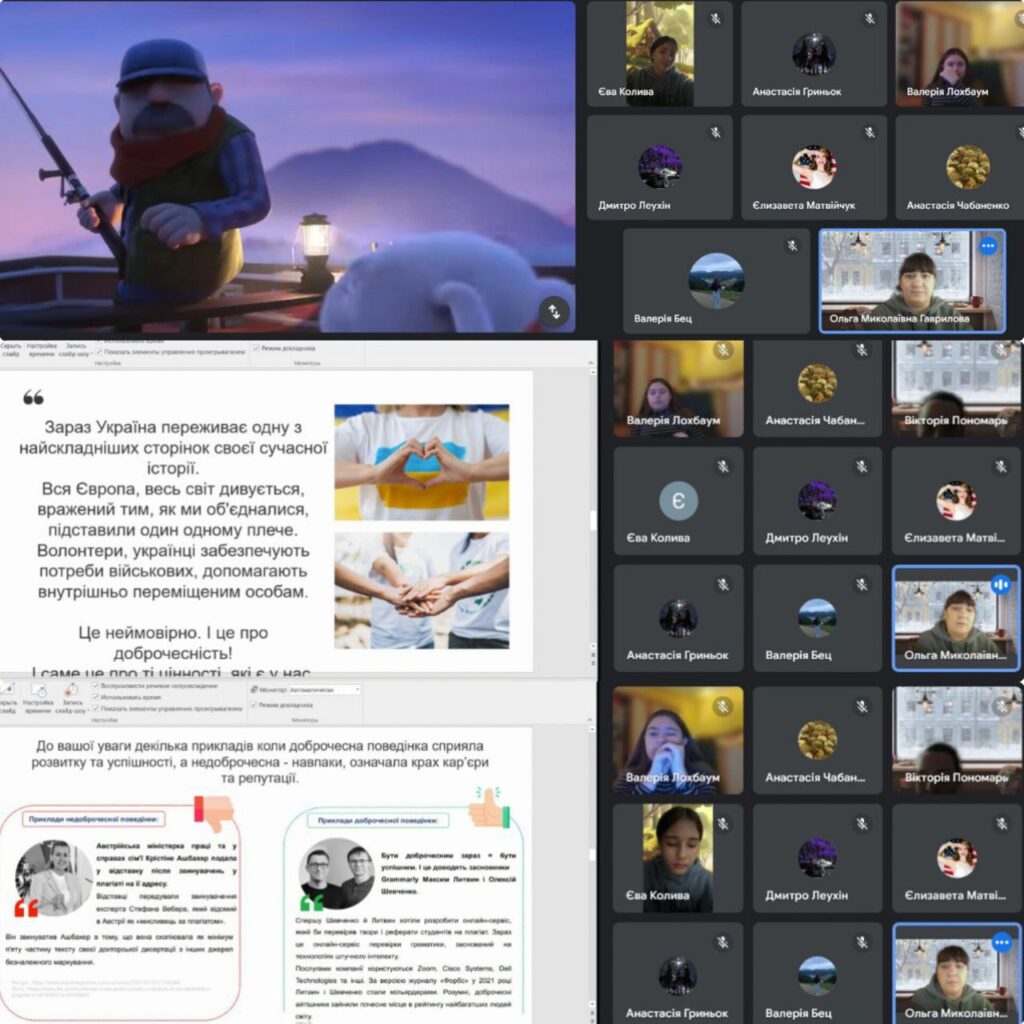Viewport: 1024px width, 1024px height.
Task: Click the Запись слайд-шоу record icon, lower ribbon
Action: pyautogui.click(x=71, y=690)
